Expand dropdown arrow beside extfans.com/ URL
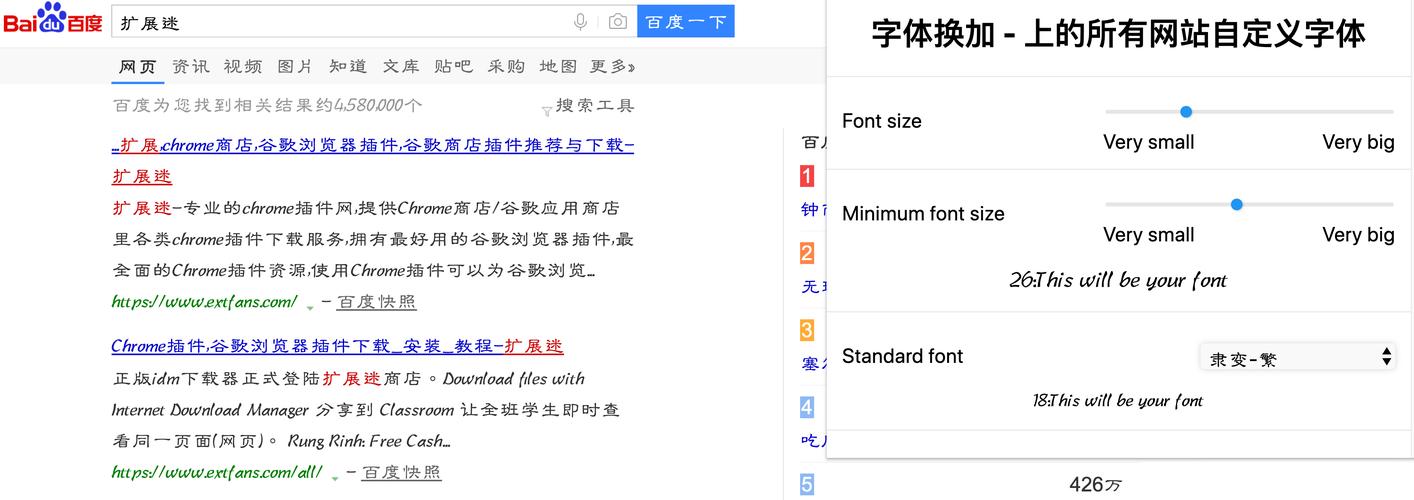 (x=310, y=306)
